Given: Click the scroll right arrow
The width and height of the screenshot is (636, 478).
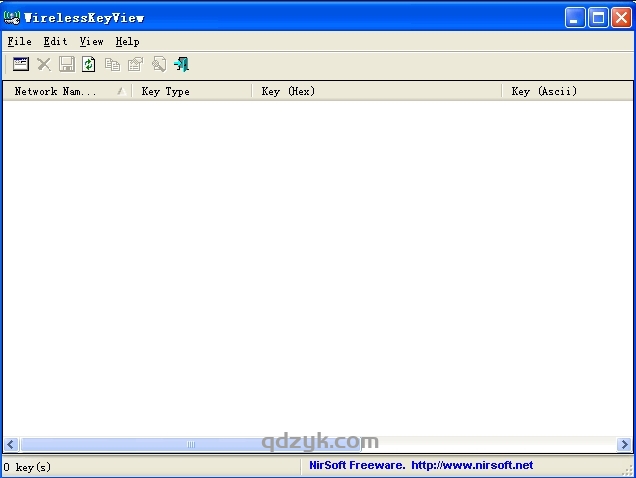Looking at the screenshot, I should point(625,444).
